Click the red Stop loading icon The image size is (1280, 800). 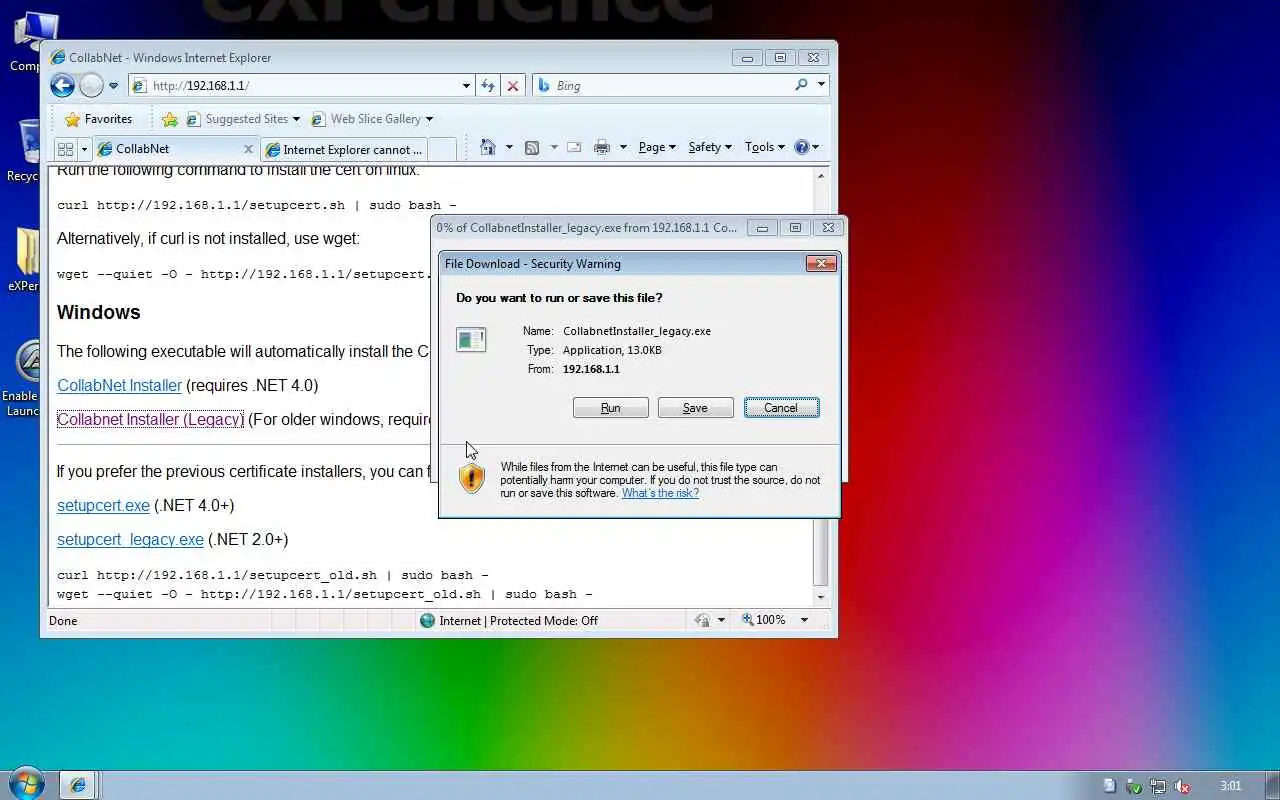coord(513,86)
